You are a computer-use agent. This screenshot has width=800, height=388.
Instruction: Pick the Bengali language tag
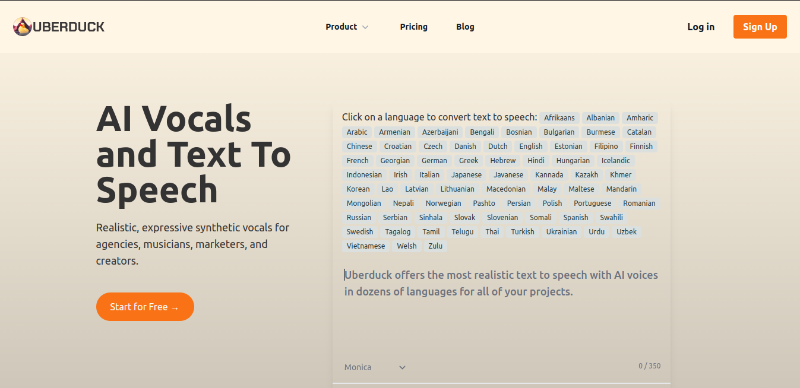click(482, 132)
